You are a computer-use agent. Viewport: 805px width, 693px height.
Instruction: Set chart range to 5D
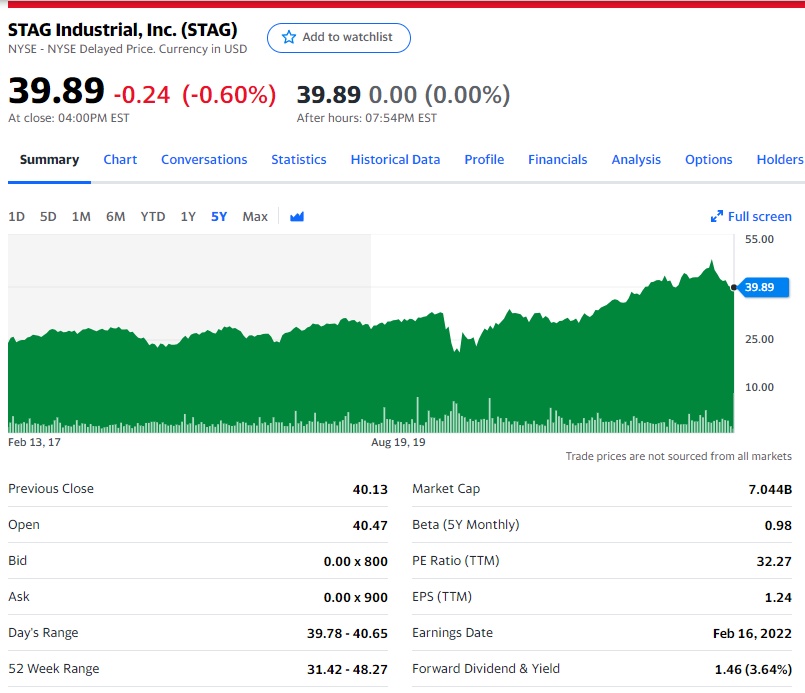(48, 217)
